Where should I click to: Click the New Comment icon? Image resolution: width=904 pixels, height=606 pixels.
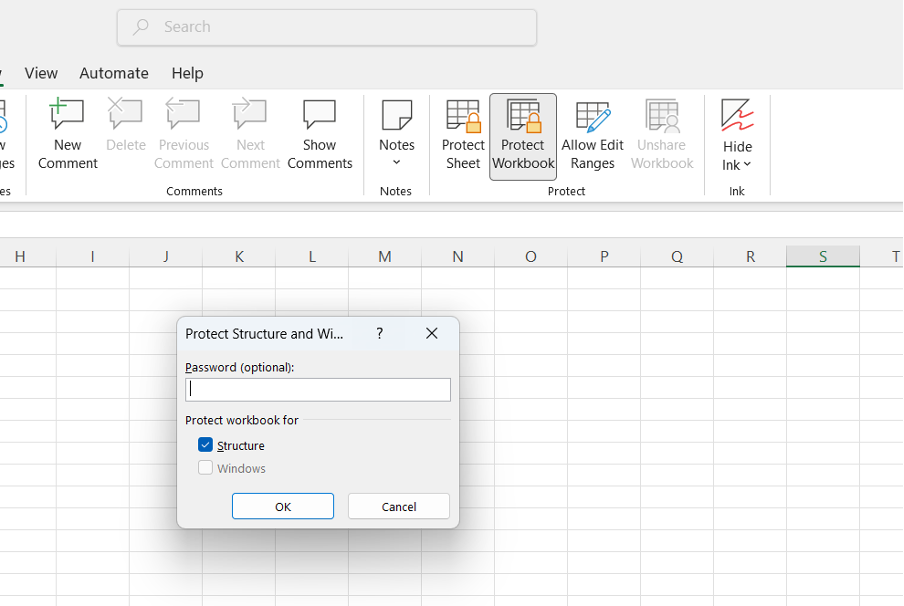pos(67,116)
